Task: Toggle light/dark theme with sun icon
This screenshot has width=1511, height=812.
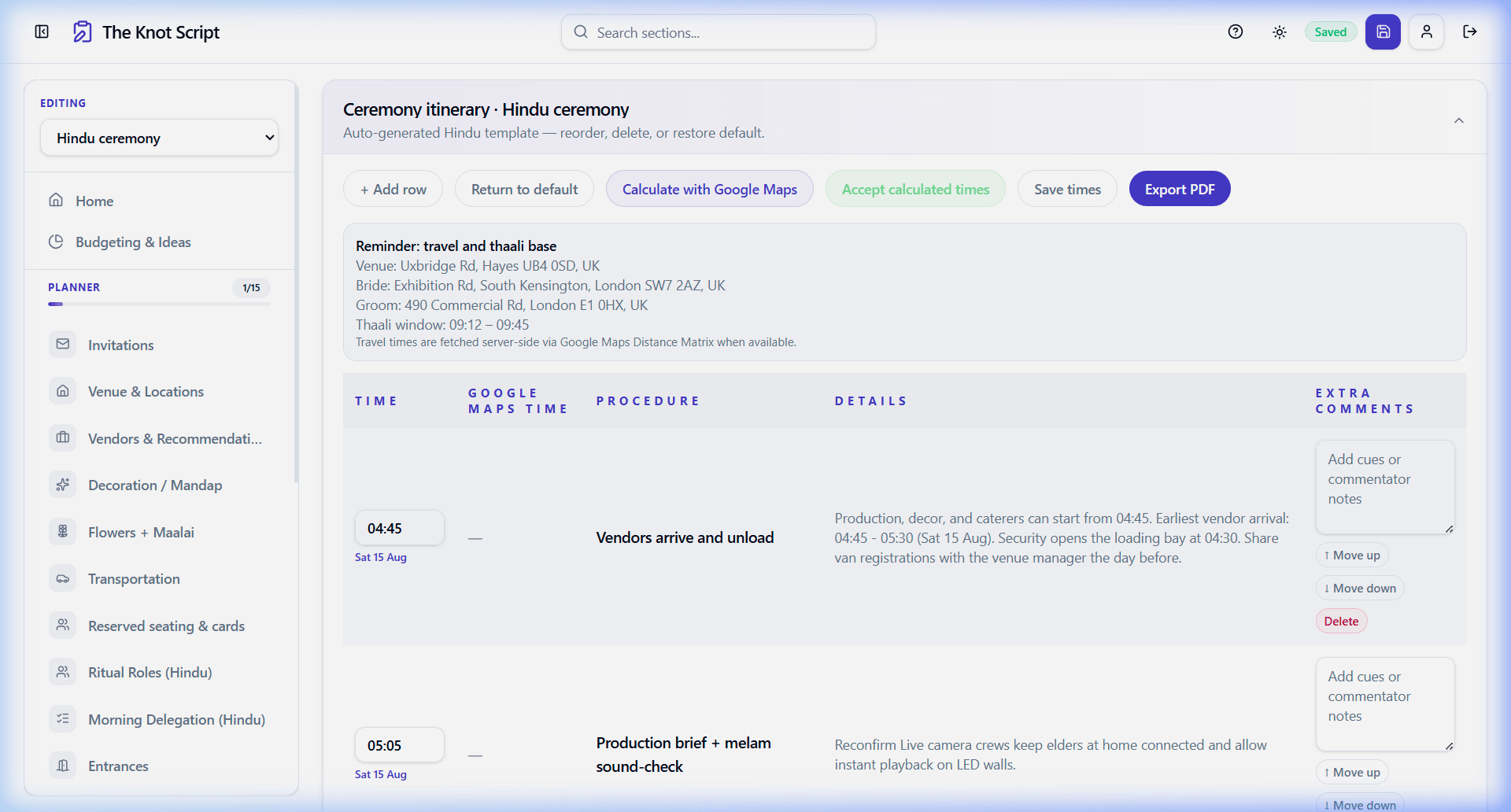Action: click(x=1279, y=31)
